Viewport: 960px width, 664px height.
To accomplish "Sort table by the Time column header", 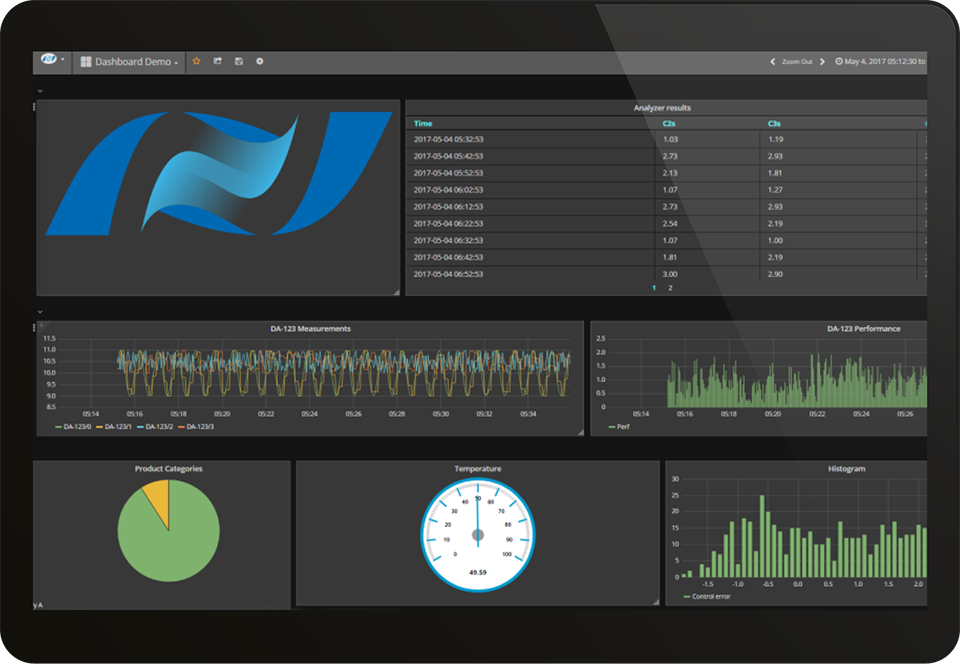I will pyautogui.click(x=423, y=123).
